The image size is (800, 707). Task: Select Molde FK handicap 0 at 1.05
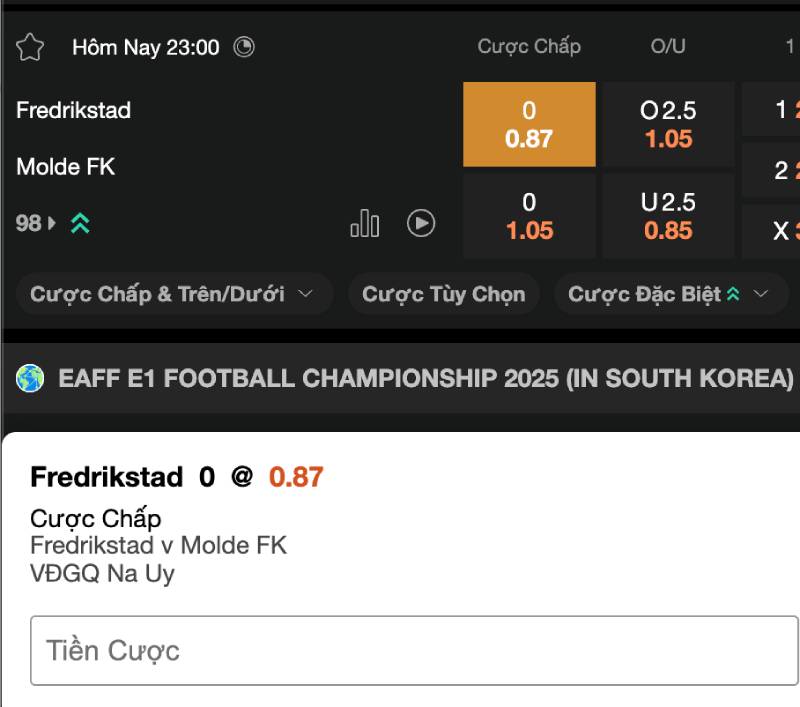[529, 215]
